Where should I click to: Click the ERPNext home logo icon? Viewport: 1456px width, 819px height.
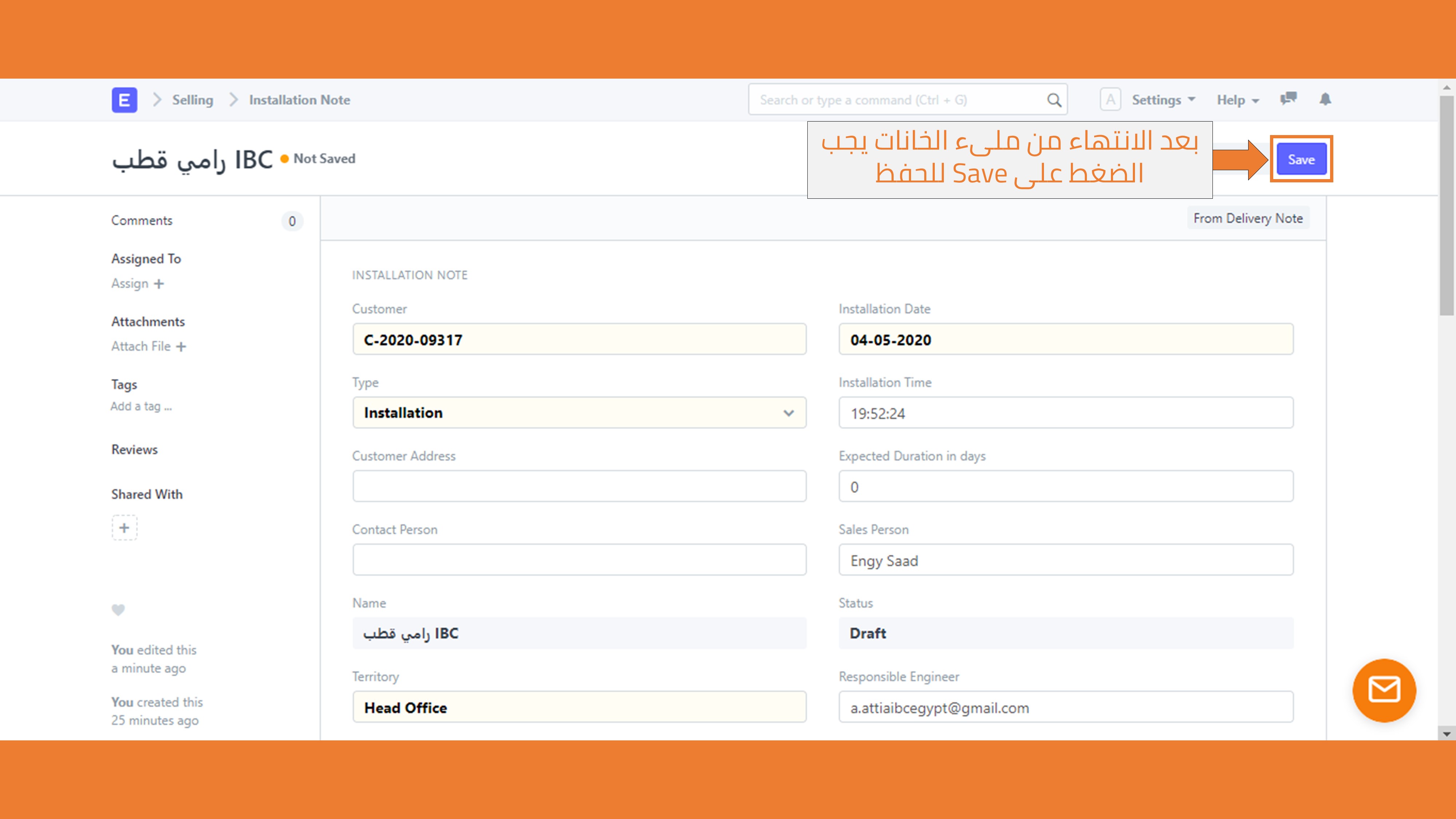point(124,100)
